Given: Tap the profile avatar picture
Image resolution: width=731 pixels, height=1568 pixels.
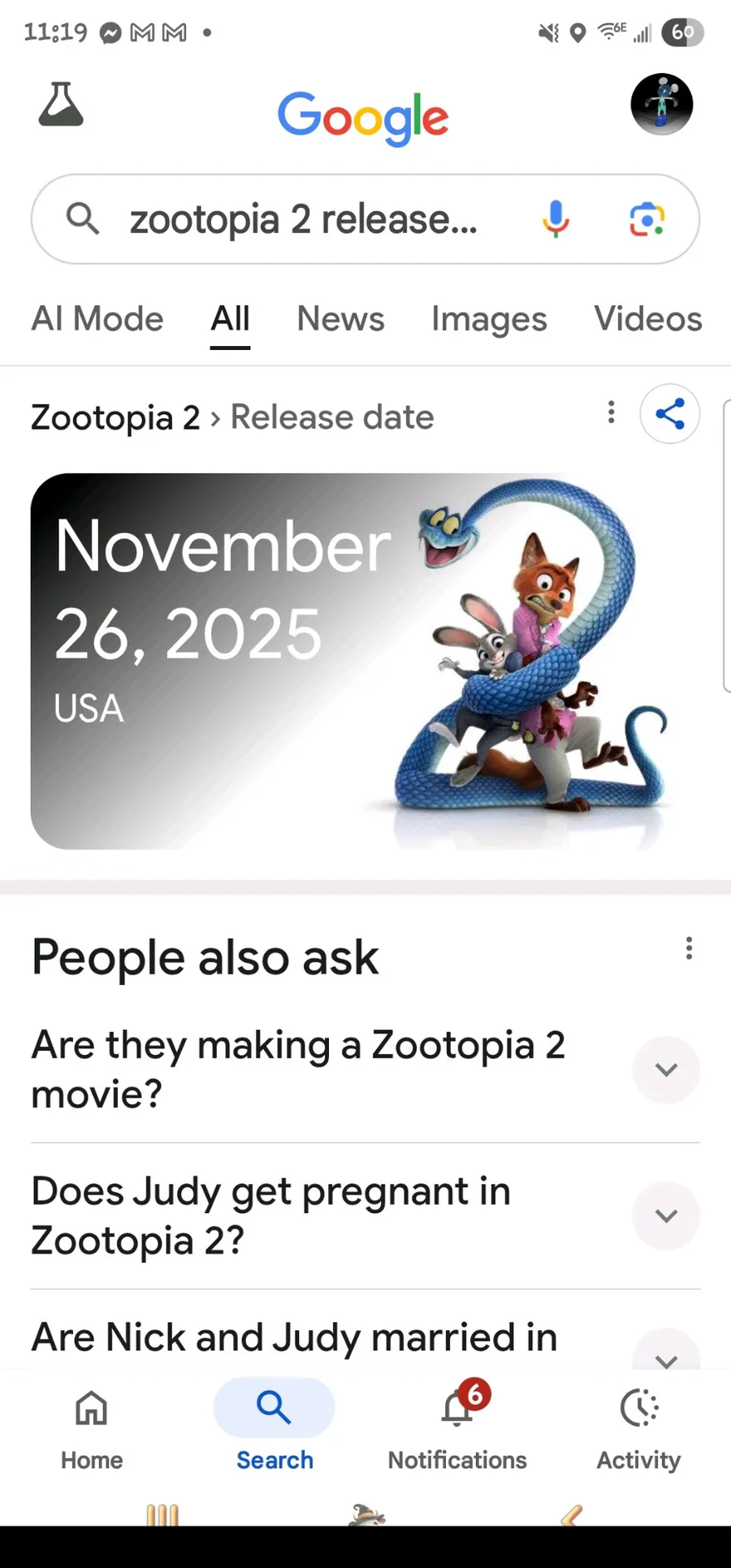Looking at the screenshot, I should [662, 104].
